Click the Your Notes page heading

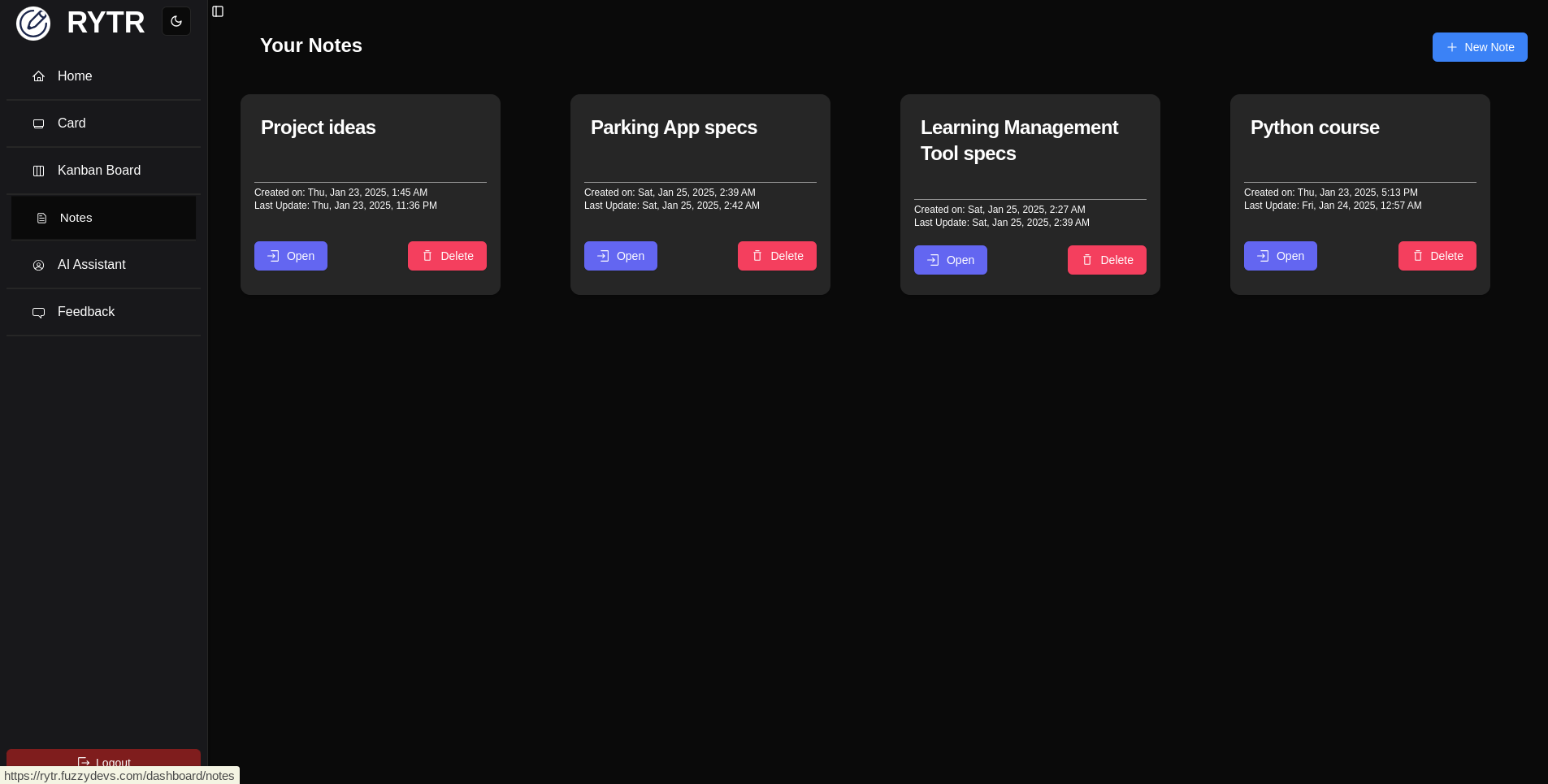click(310, 45)
